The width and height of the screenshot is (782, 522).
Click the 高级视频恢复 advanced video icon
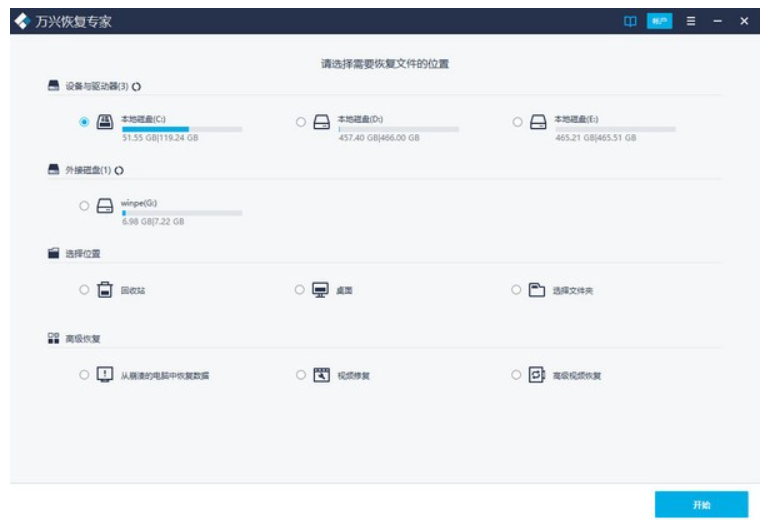pos(537,374)
